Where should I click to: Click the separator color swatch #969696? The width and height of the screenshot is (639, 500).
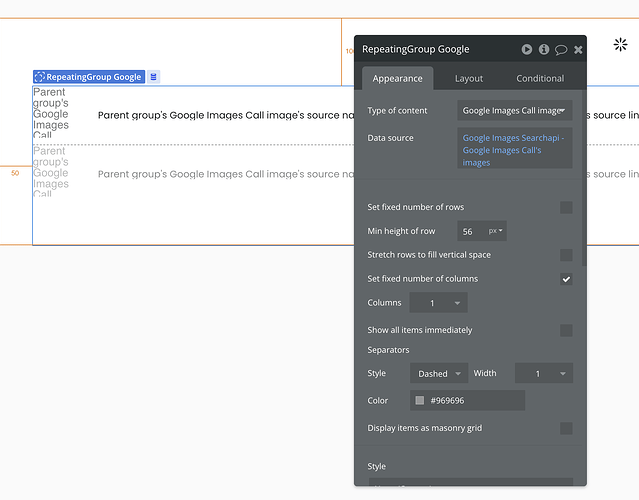420,401
